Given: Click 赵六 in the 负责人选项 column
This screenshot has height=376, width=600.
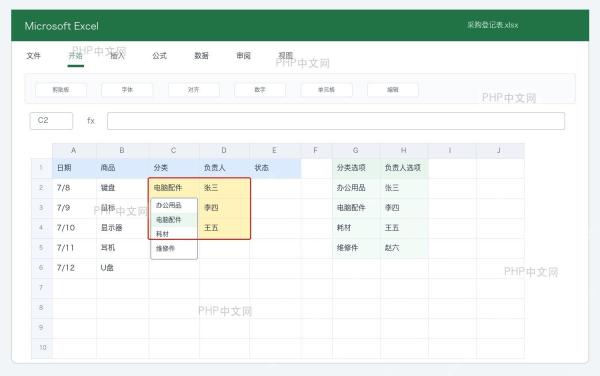Looking at the screenshot, I should tap(404, 248).
